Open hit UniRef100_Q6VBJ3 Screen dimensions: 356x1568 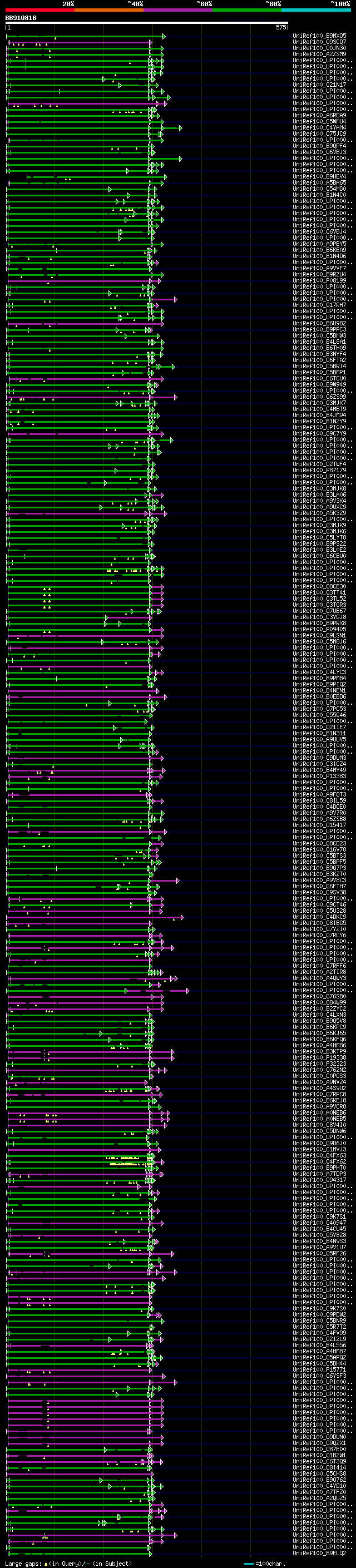pyautogui.click(x=319, y=152)
